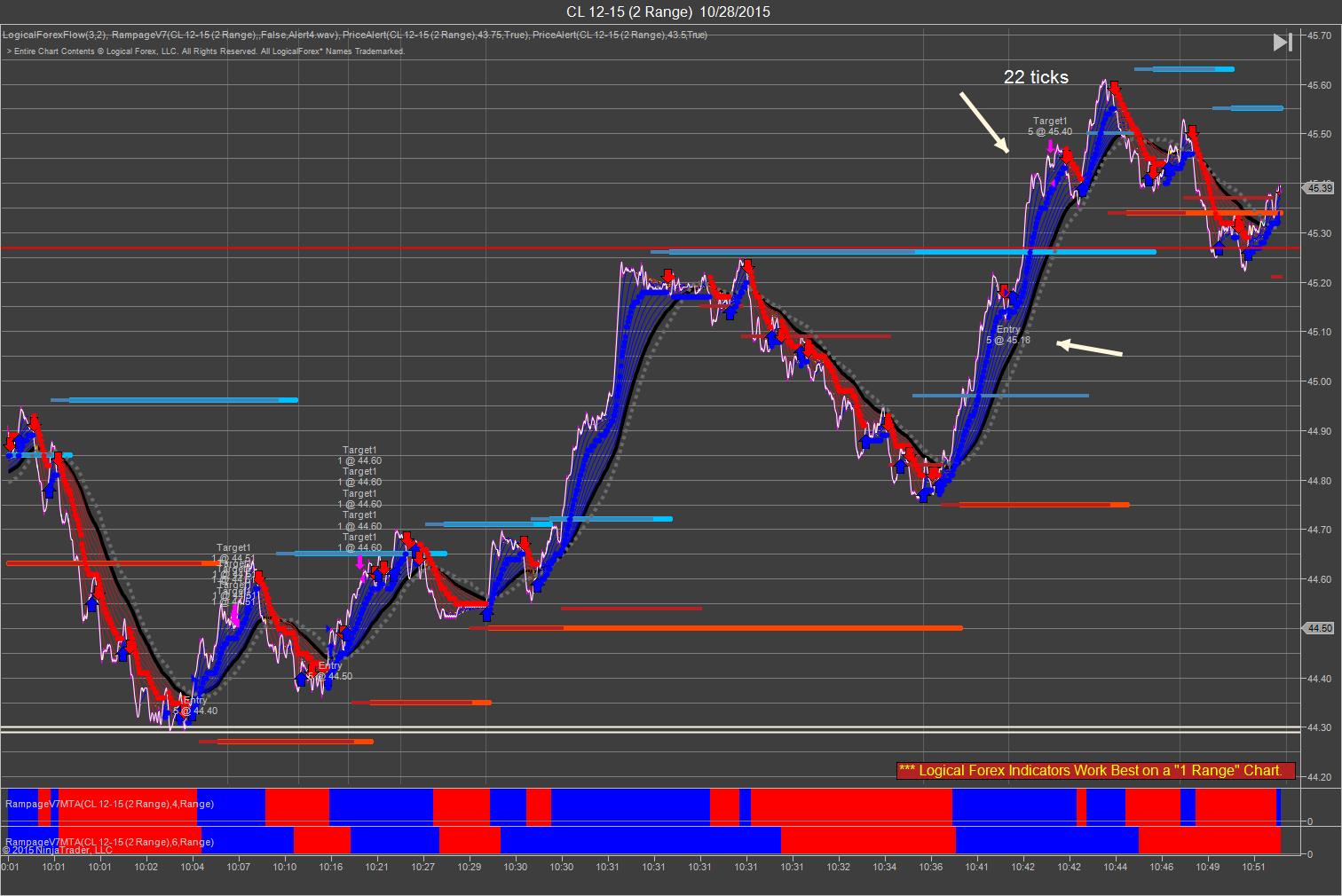Click the 10:34 time axis label
The height and width of the screenshot is (896, 1342).
coord(884,867)
